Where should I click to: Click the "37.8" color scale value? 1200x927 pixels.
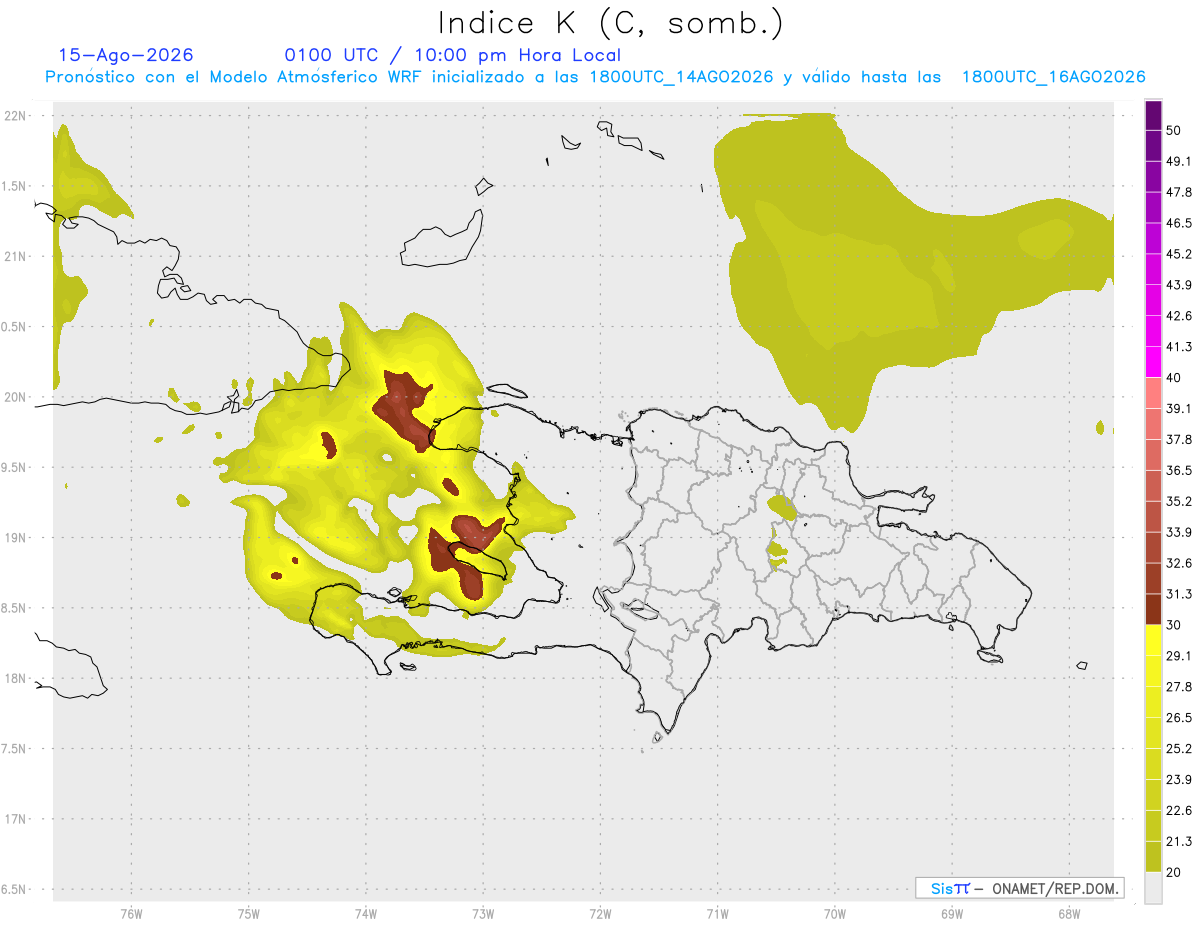[x=1179, y=439]
